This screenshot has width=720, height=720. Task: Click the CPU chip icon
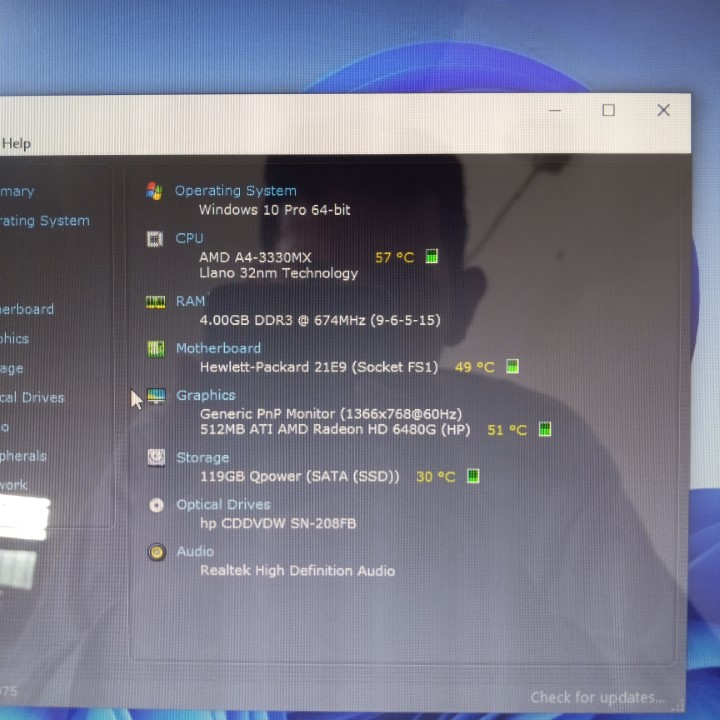click(154, 239)
